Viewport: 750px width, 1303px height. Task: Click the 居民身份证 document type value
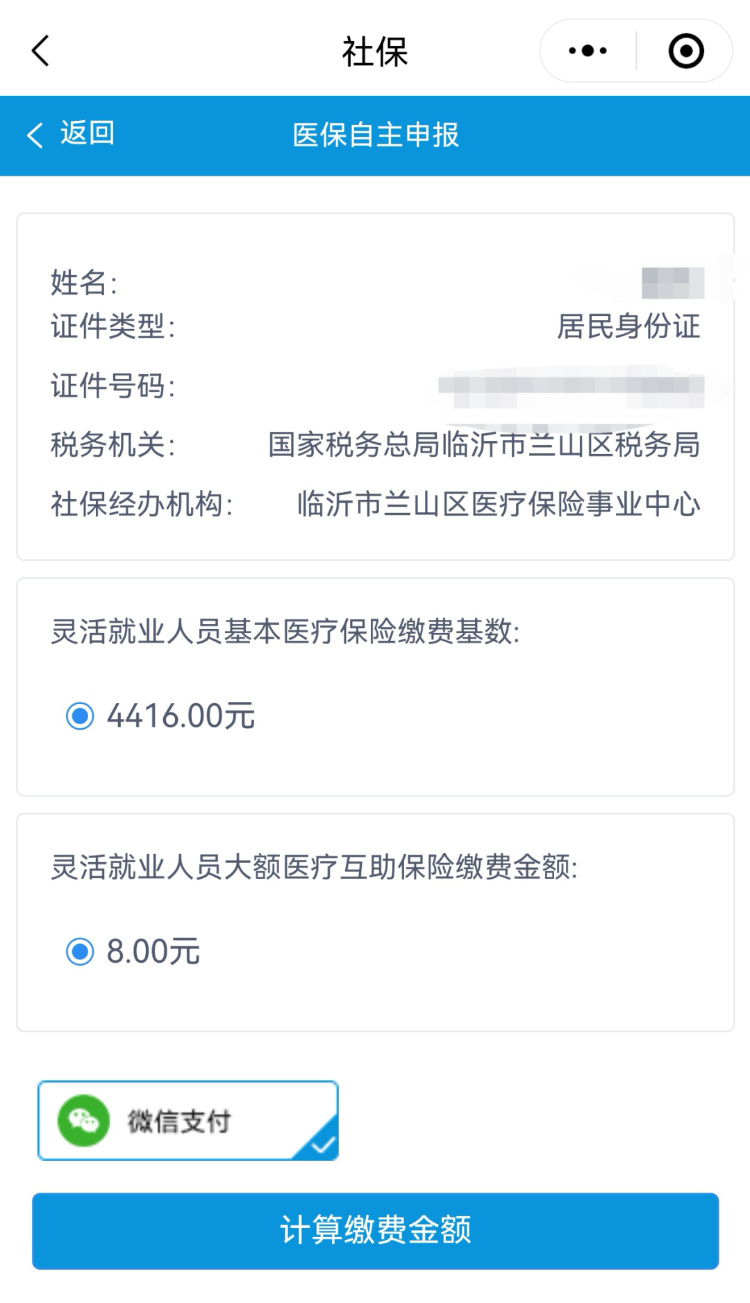point(628,326)
